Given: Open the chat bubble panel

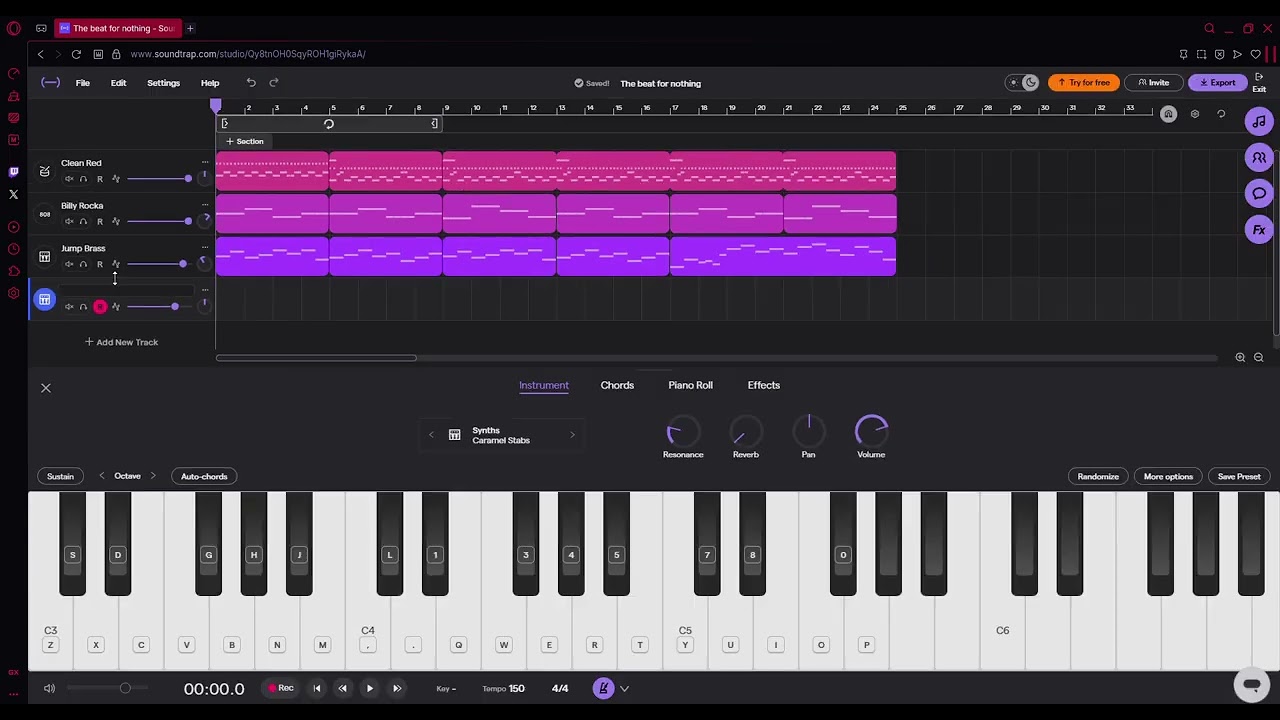Looking at the screenshot, I should coord(1259,194).
